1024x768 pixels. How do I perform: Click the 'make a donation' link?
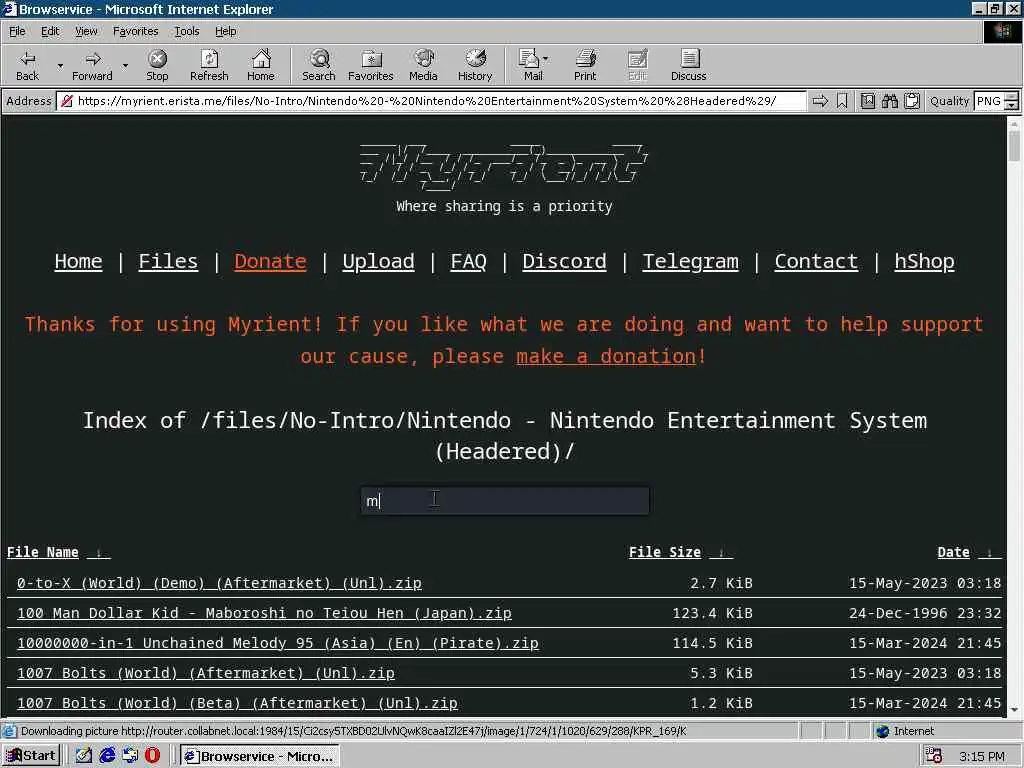click(606, 357)
